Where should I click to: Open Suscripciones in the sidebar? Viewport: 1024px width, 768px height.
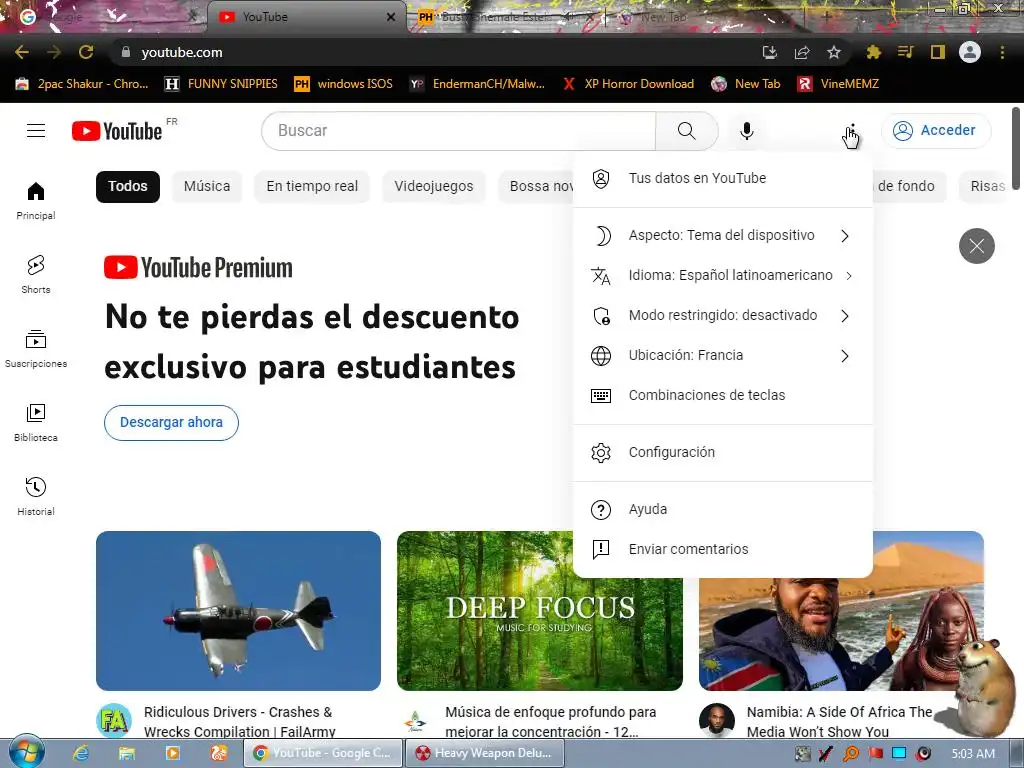[36, 349]
